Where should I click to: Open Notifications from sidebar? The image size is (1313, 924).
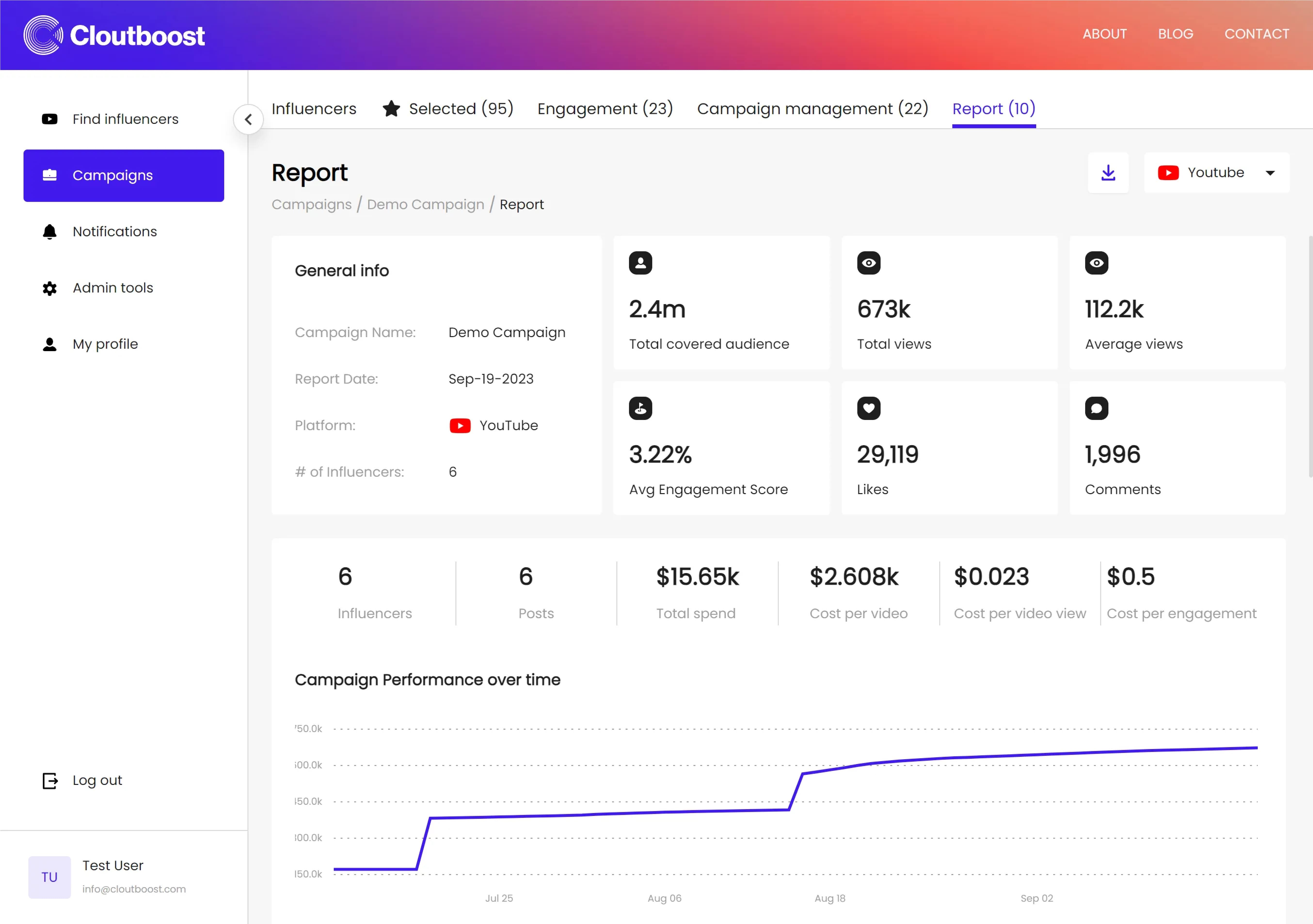click(124, 232)
